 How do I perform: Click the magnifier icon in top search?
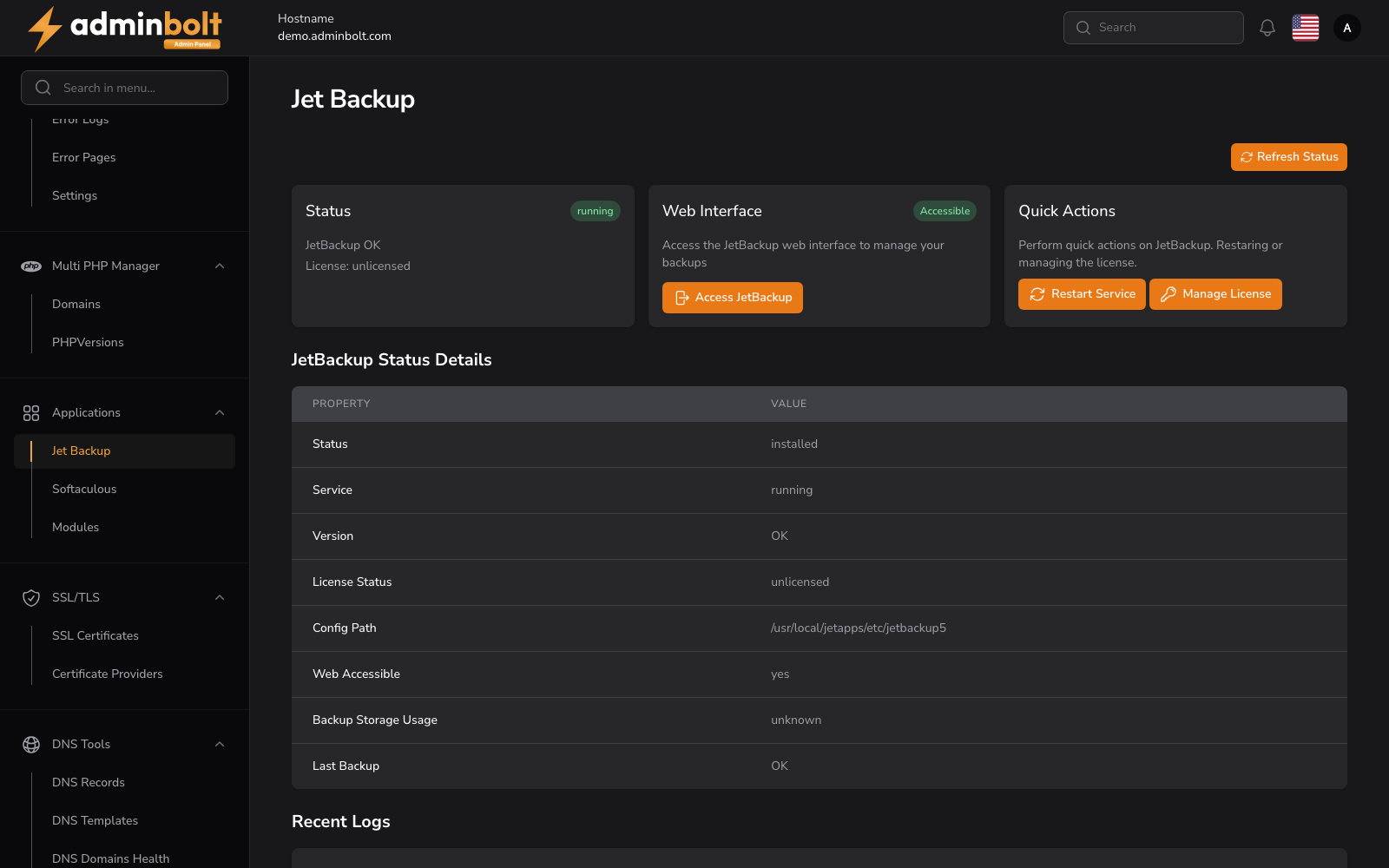1083,28
